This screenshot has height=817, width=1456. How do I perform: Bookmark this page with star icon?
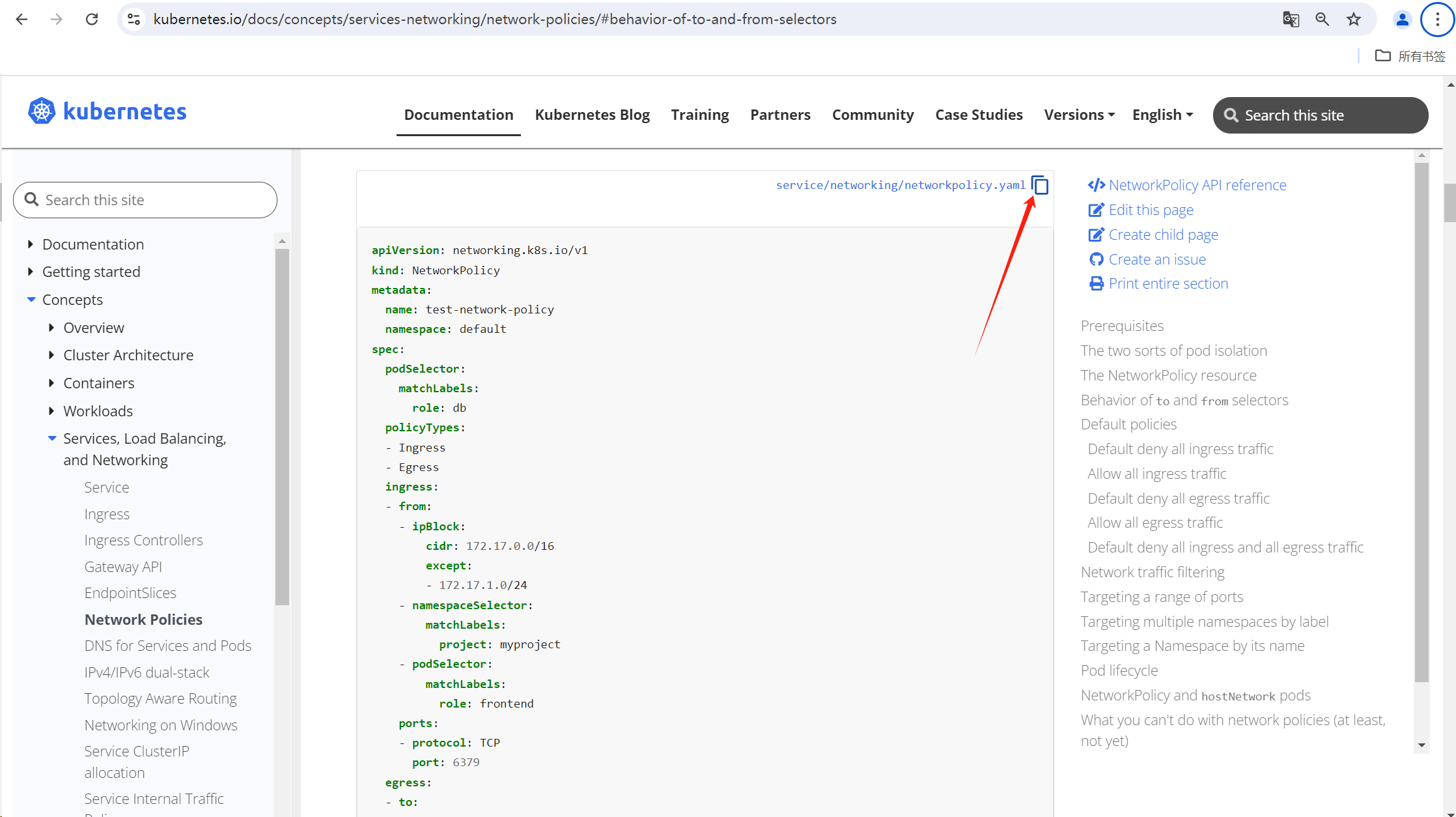click(x=1354, y=19)
